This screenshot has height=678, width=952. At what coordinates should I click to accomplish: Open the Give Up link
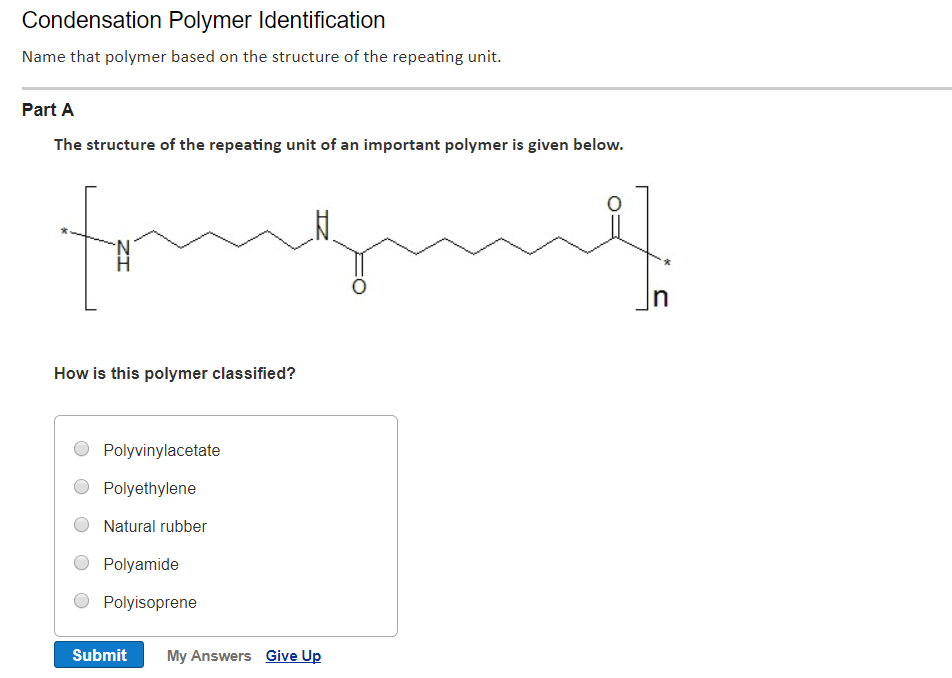coord(293,655)
